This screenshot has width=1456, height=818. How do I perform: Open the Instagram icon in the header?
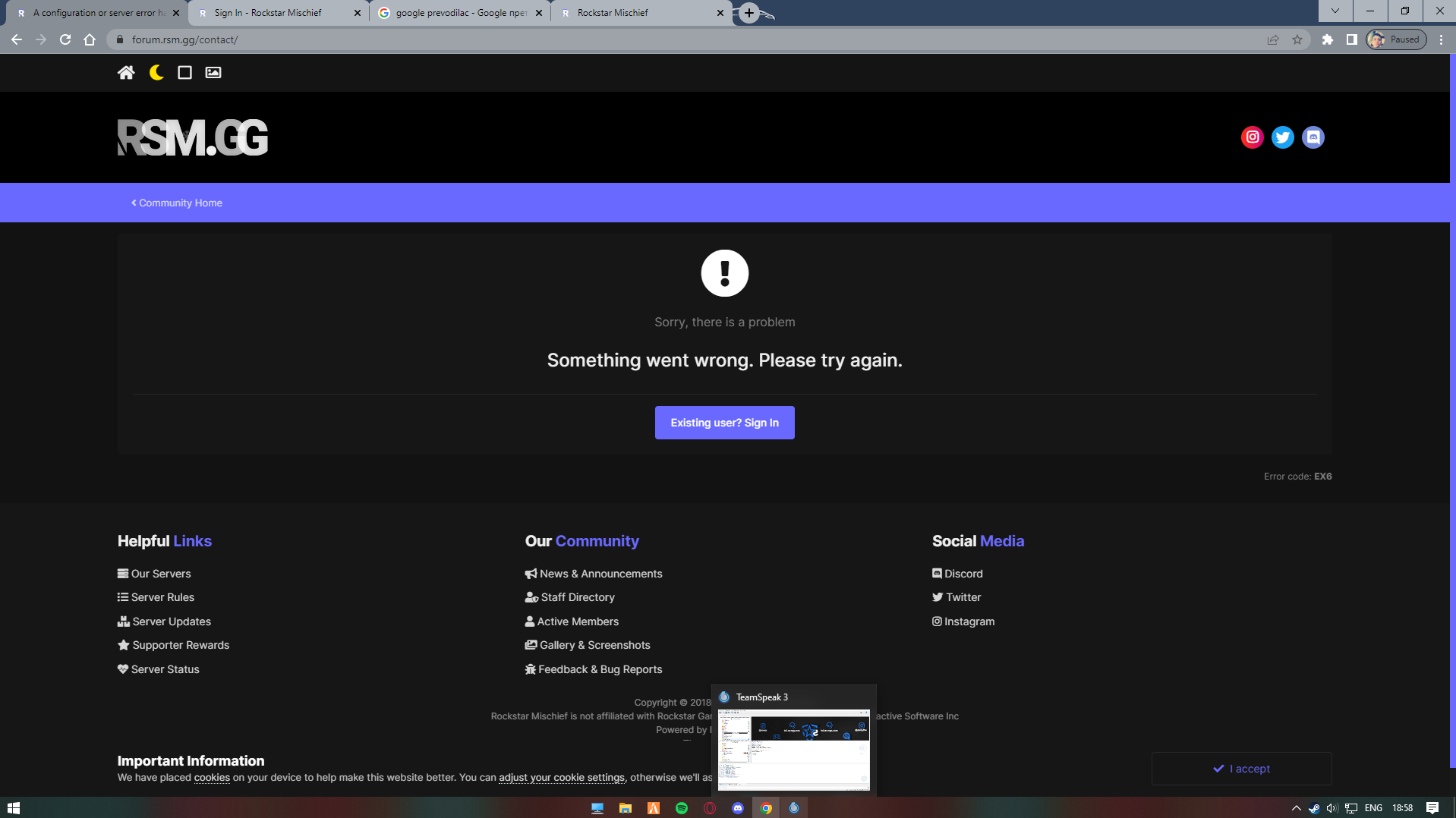(1253, 137)
